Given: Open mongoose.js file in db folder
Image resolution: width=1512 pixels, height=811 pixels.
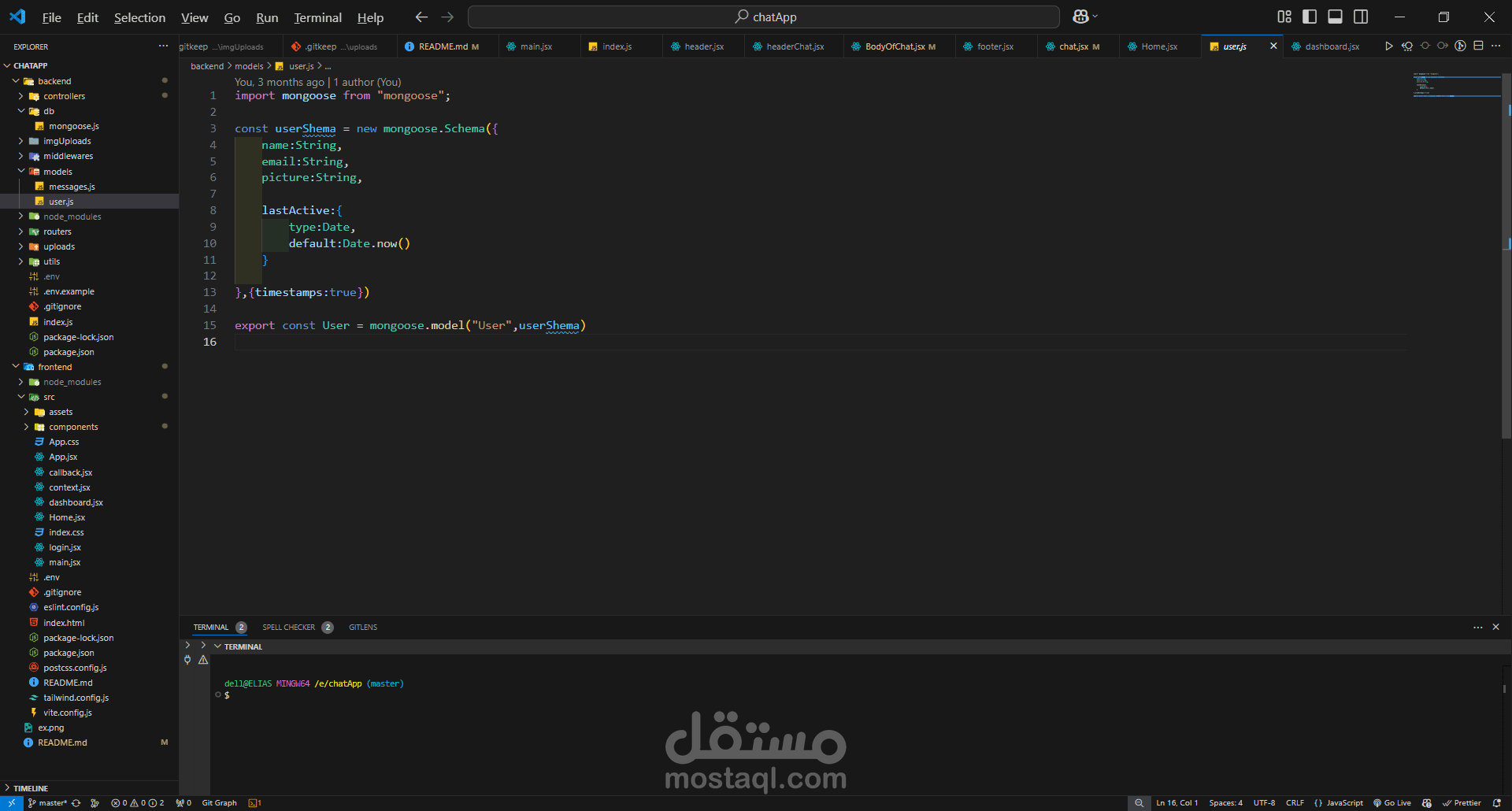Looking at the screenshot, I should 90,126.
